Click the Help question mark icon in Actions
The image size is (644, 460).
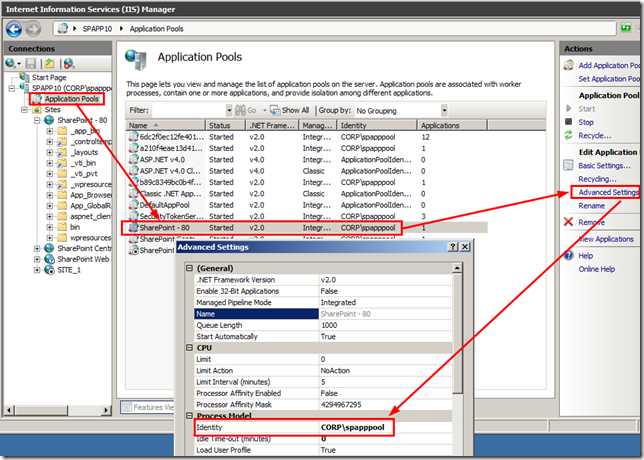[569, 255]
